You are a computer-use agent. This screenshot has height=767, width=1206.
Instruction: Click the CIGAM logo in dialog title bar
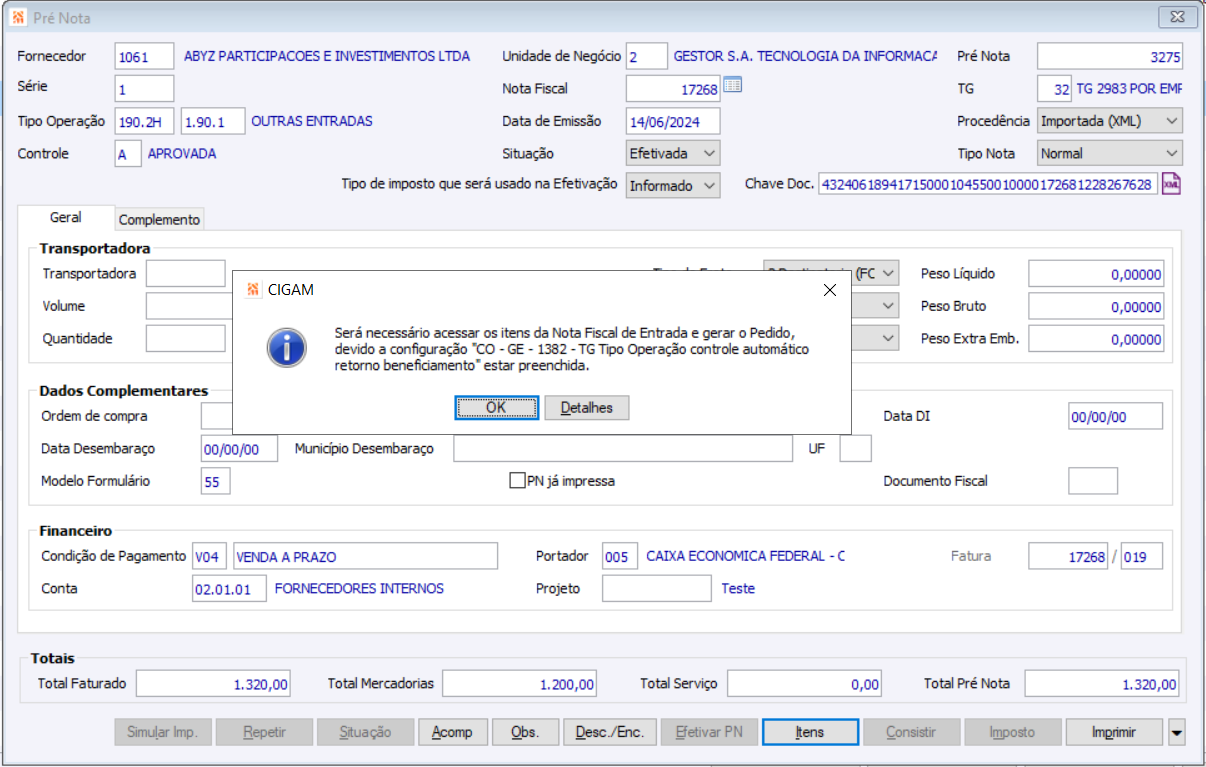253,290
